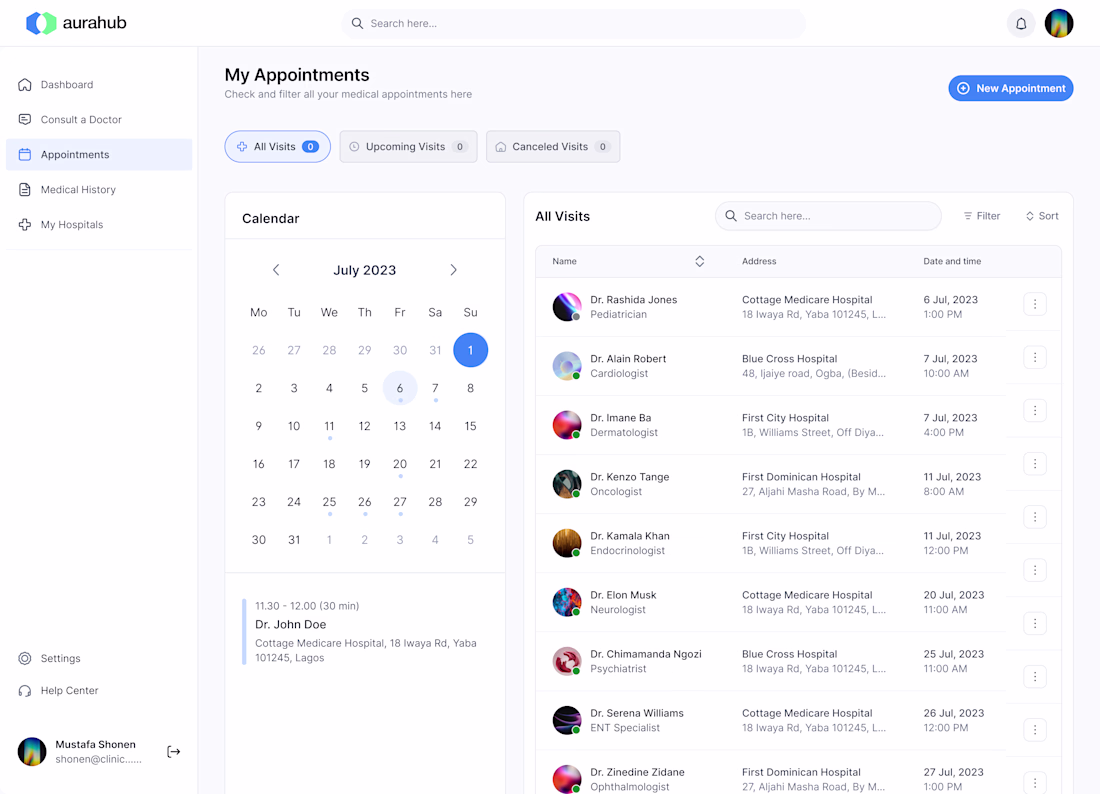The height and width of the screenshot is (794, 1100).
Task: Switch to Canceled Visits tab
Action: coord(553,147)
